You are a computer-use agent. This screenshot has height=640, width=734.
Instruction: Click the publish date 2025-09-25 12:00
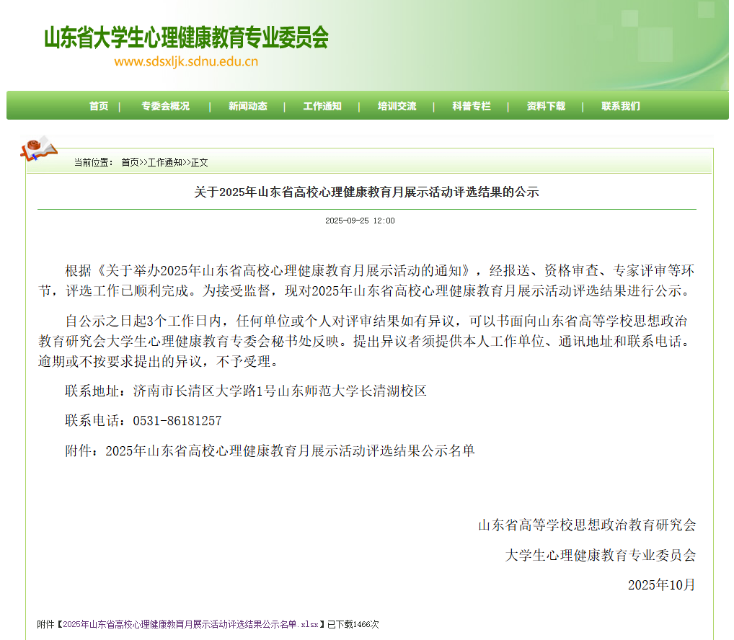(x=360, y=220)
